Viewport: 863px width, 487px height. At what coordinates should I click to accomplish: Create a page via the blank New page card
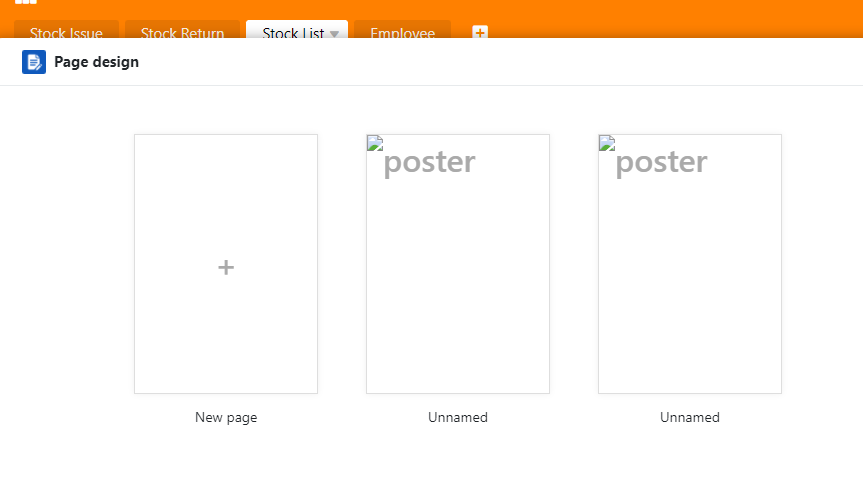pos(226,300)
